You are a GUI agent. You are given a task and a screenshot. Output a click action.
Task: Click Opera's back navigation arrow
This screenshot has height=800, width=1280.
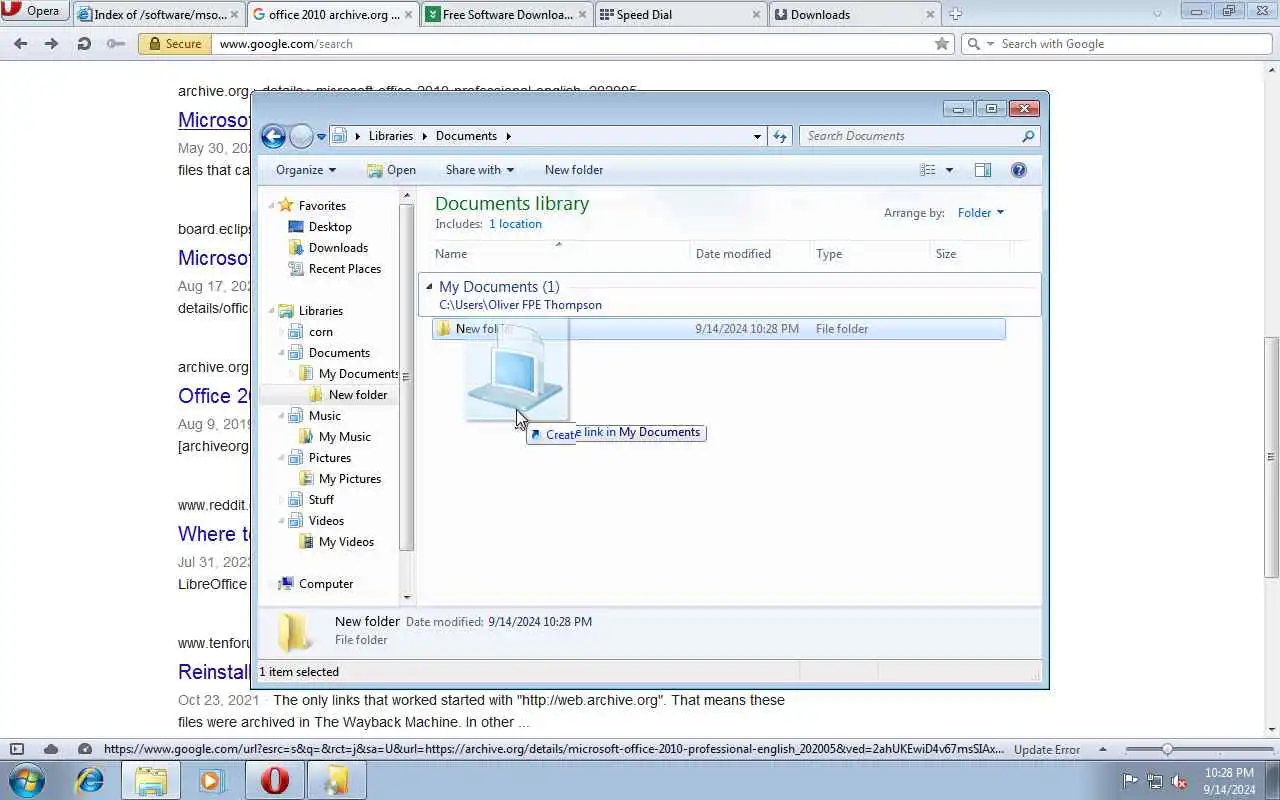coord(21,44)
